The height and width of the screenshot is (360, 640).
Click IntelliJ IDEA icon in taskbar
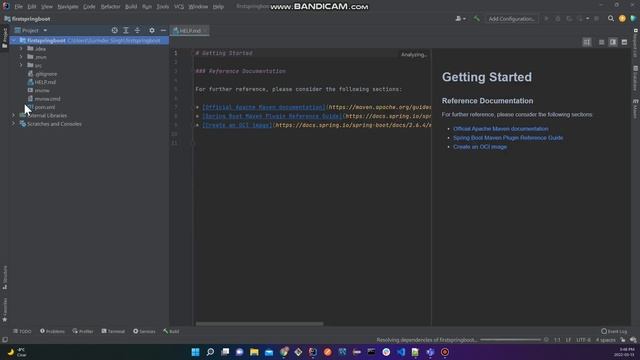[313, 352]
